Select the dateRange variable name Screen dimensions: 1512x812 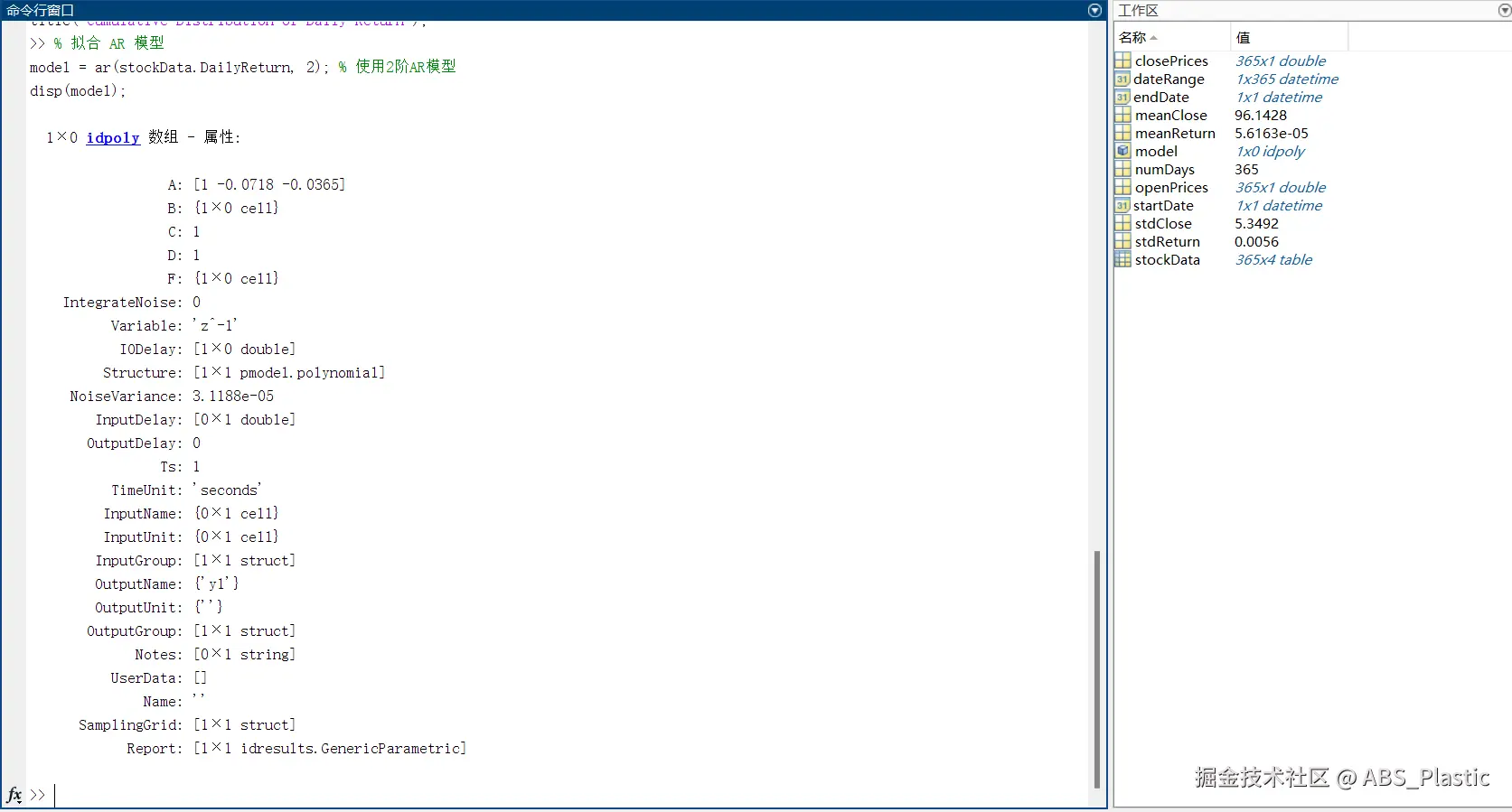click(1169, 79)
